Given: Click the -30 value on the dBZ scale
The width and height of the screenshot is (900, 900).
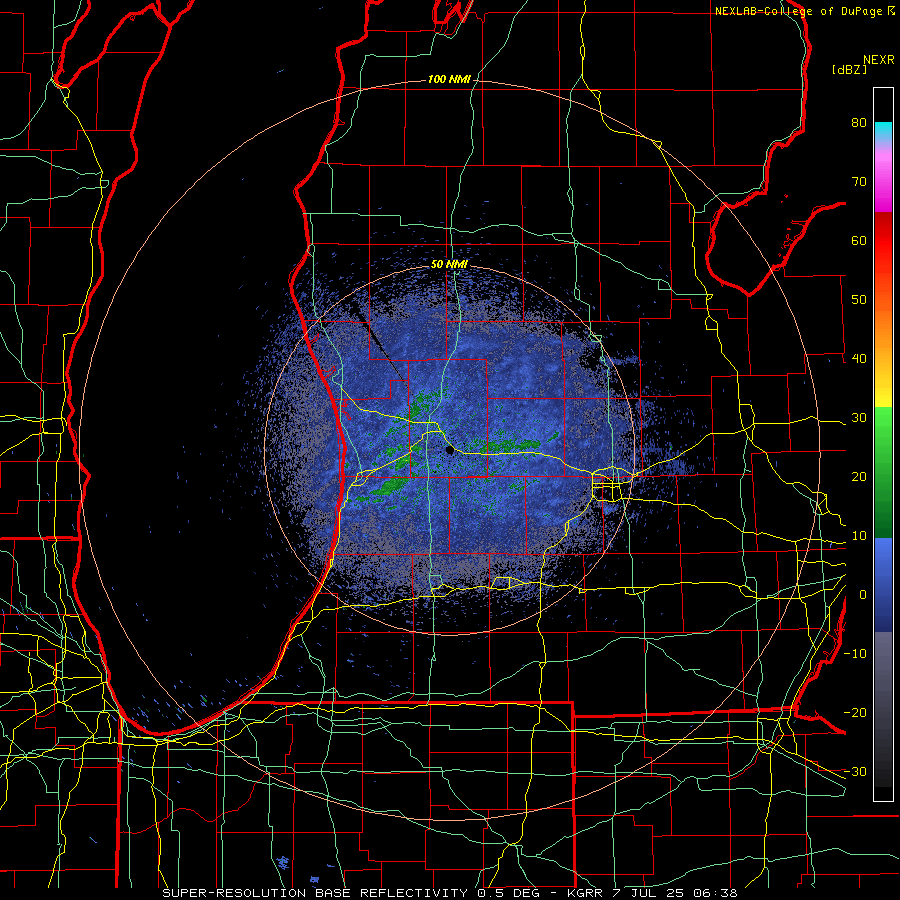Looking at the screenshot, I should [855, 771].
